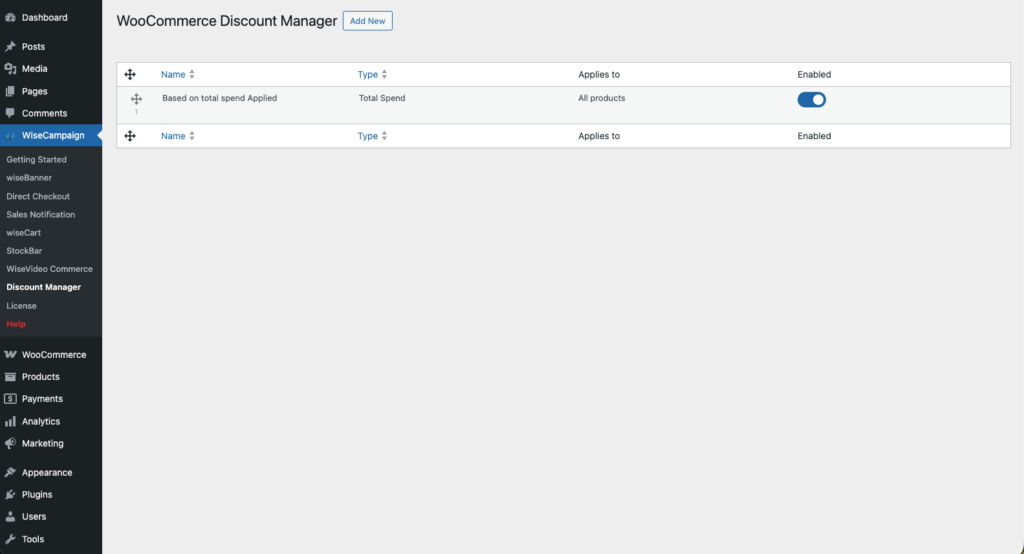Open the WooCommerce menu

point(54,355)
